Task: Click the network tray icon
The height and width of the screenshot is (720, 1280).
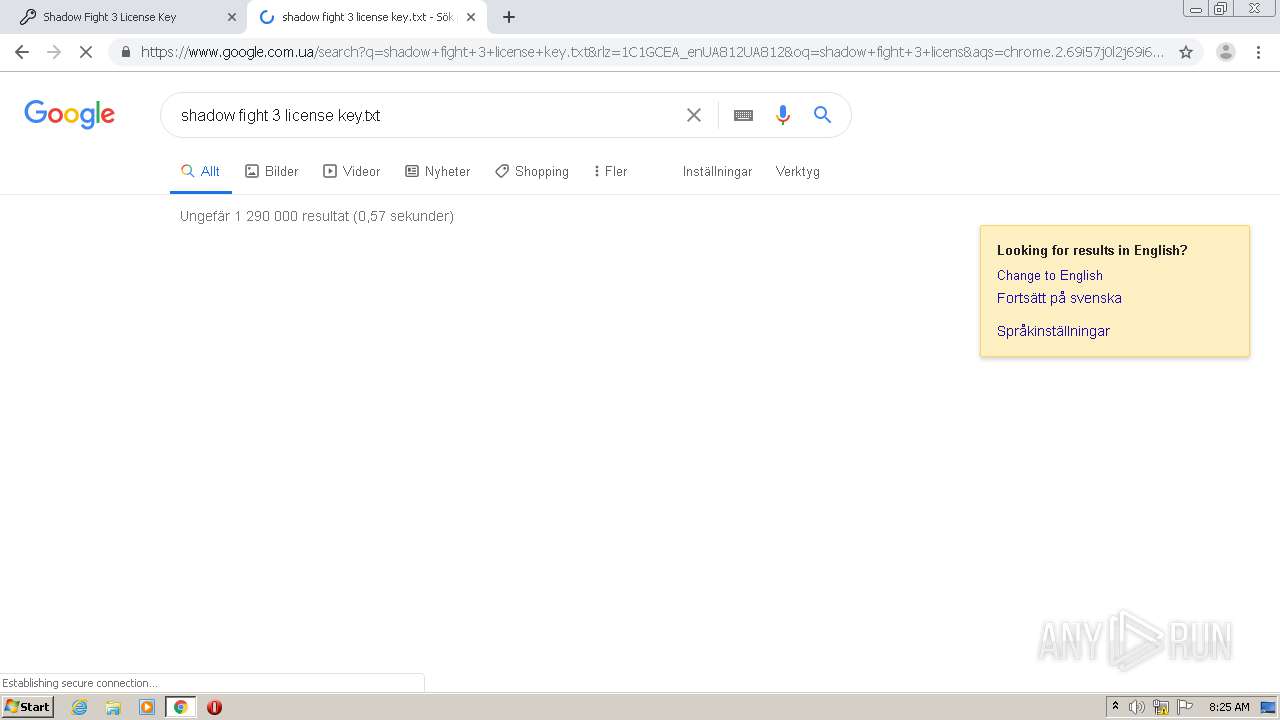Action: point(1161,707)
